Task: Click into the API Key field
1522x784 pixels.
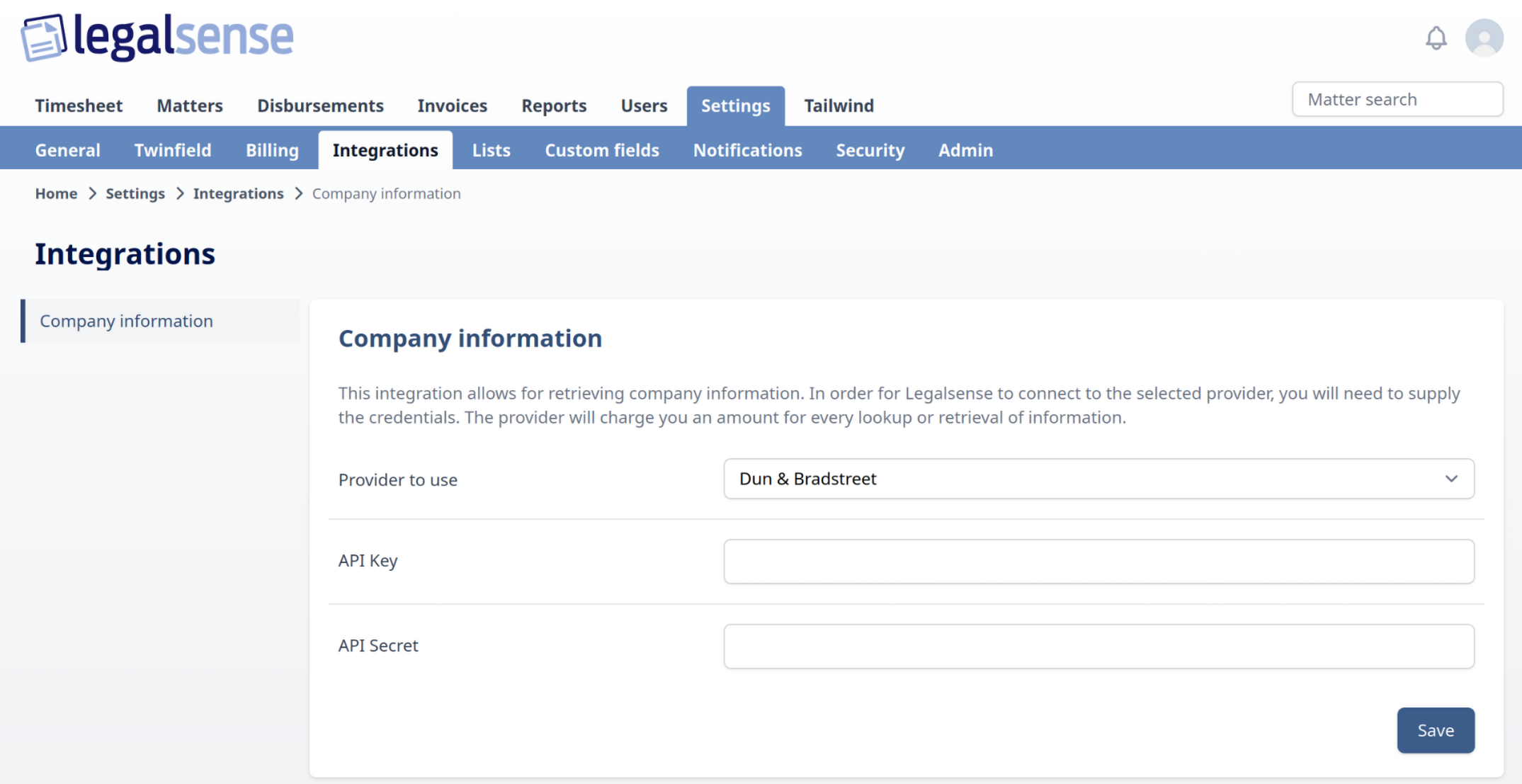Action: pyautogui.click(x=1098, y=561)
